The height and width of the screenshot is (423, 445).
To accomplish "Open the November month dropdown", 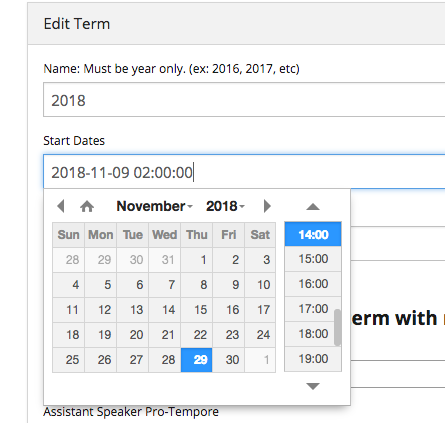I will (x=154, y=206).
